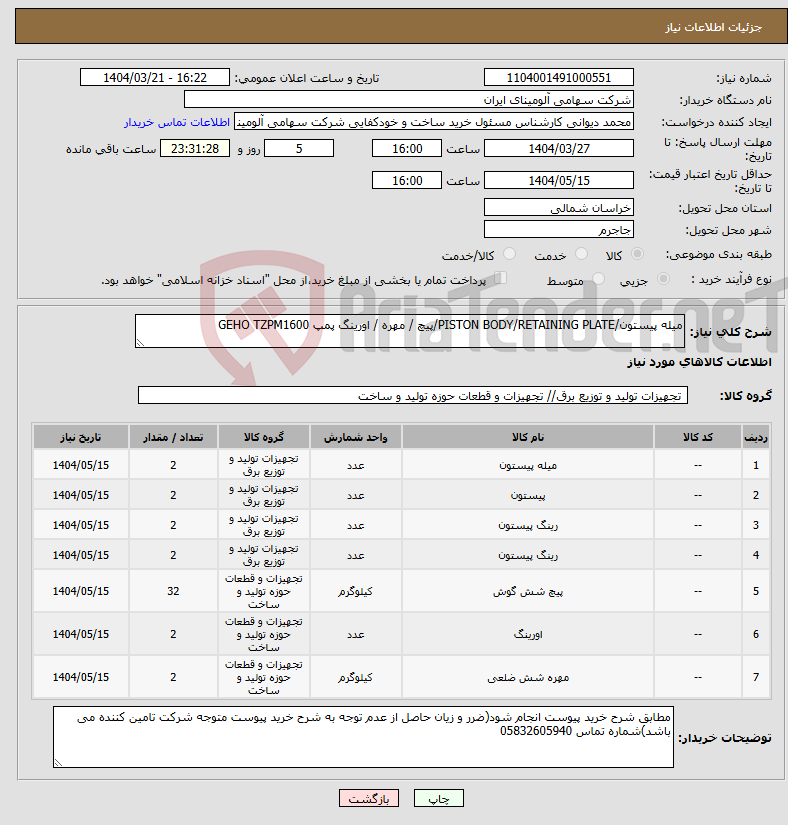Click the delivery province field خراسان شمالی
Viewport: 788px width, 825px height.
coord(559,207)
